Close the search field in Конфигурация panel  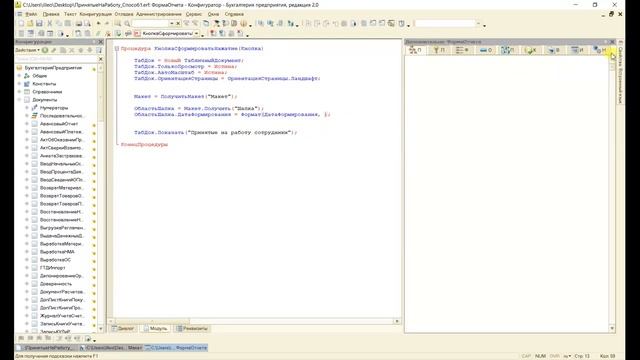(x=101, y=59)
